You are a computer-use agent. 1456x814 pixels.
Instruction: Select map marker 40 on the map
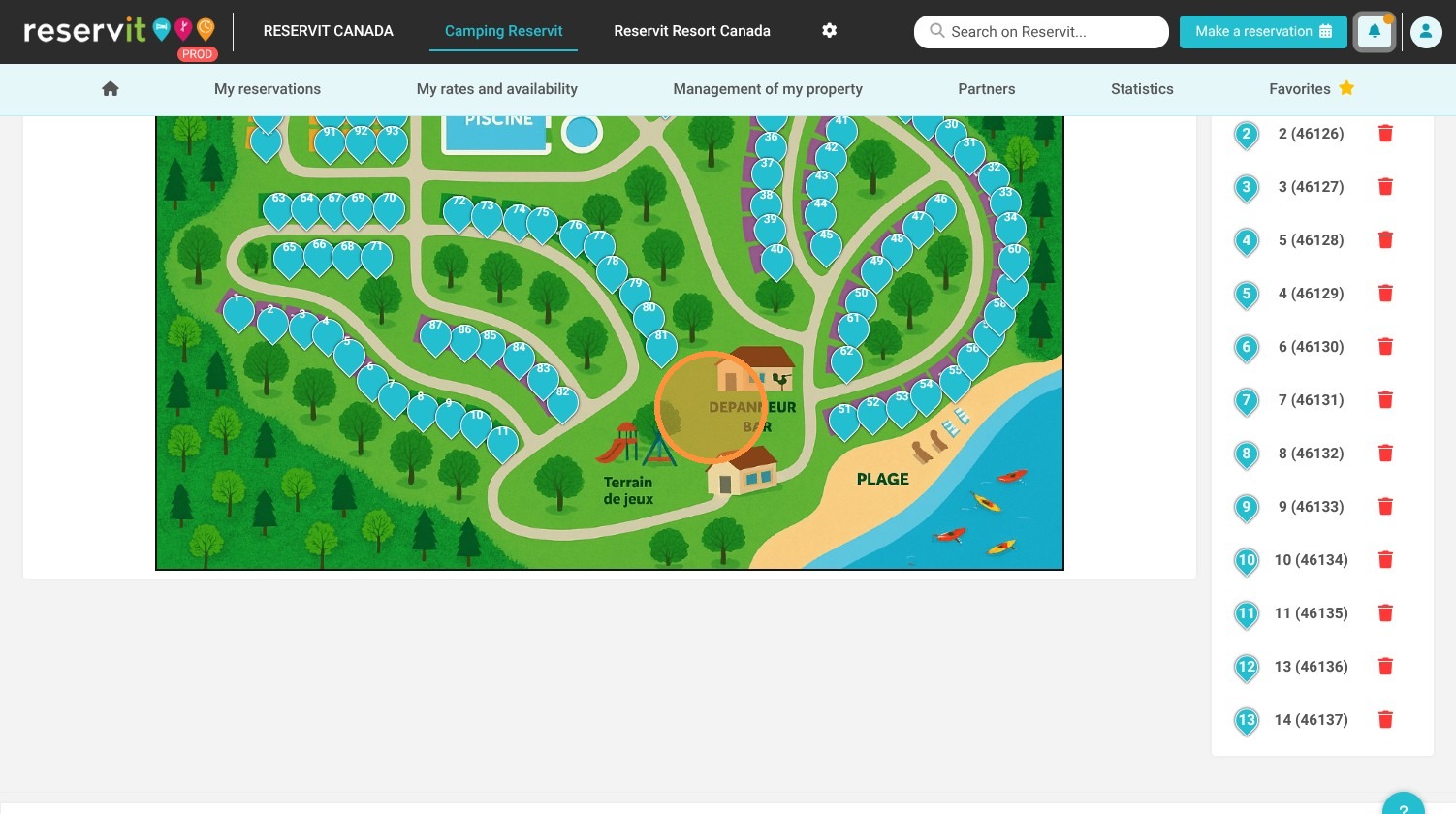[x=776, y=261]
